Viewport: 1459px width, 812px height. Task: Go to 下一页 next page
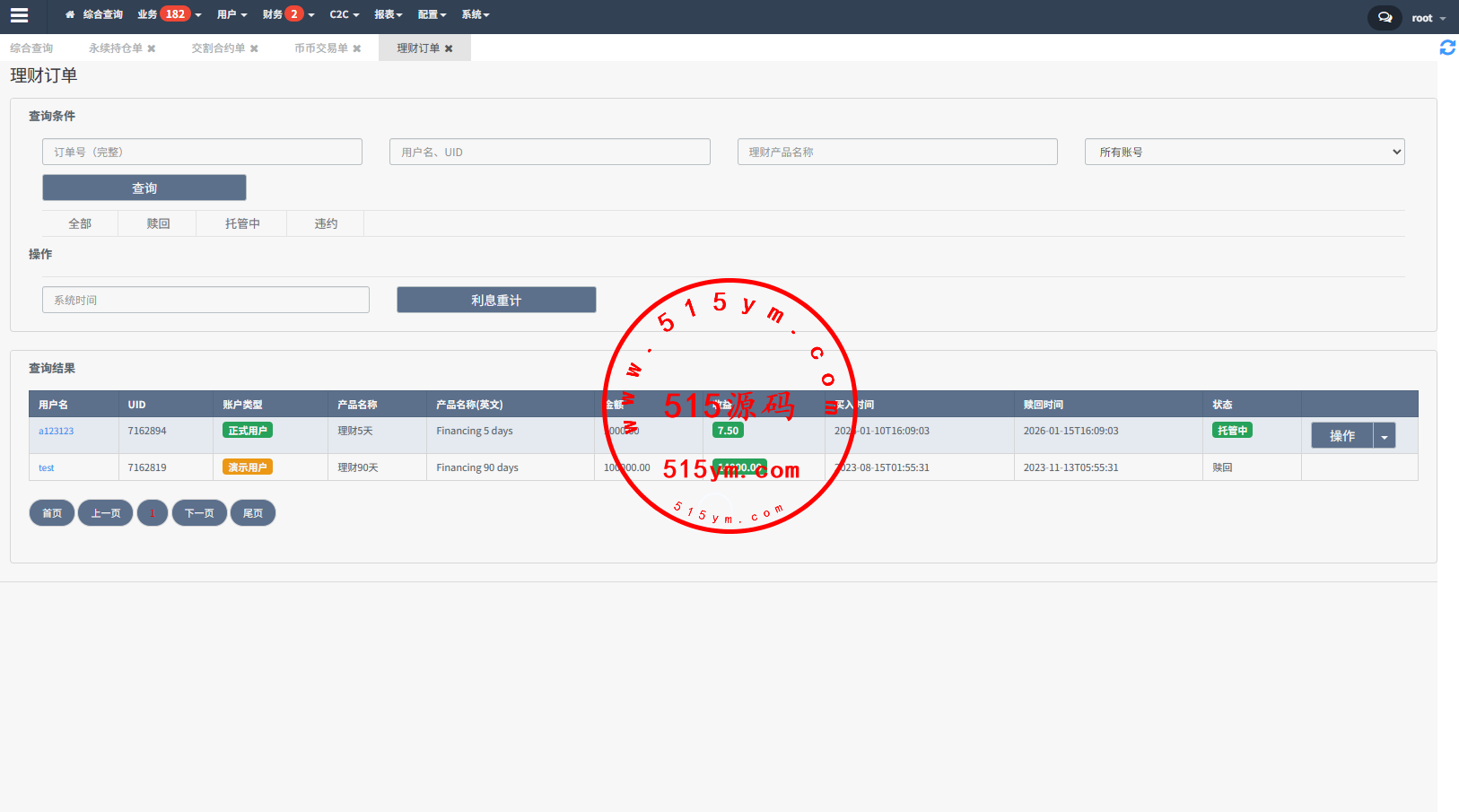[198, 513]
